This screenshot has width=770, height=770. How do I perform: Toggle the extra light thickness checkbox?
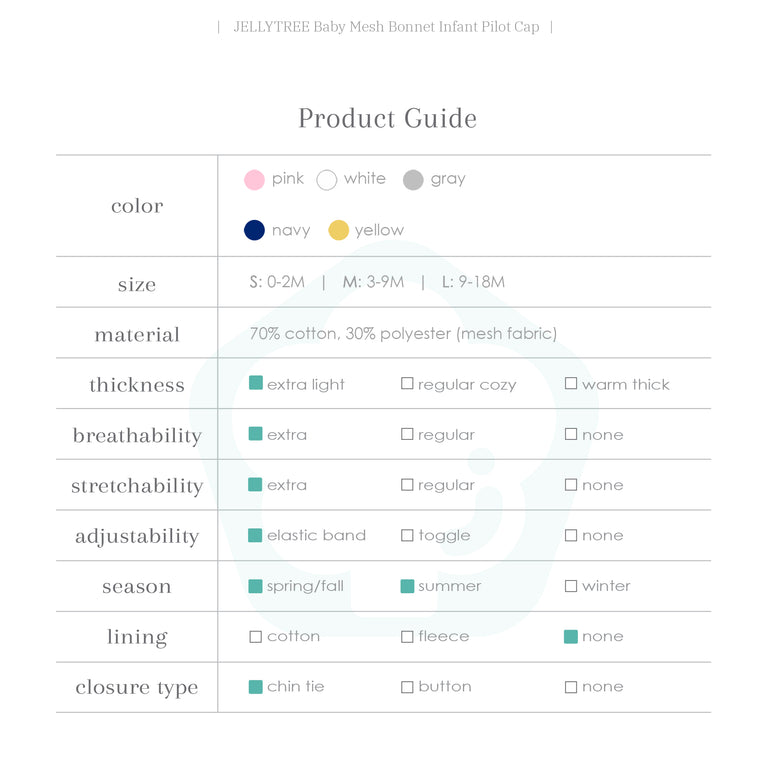(256, 383)
